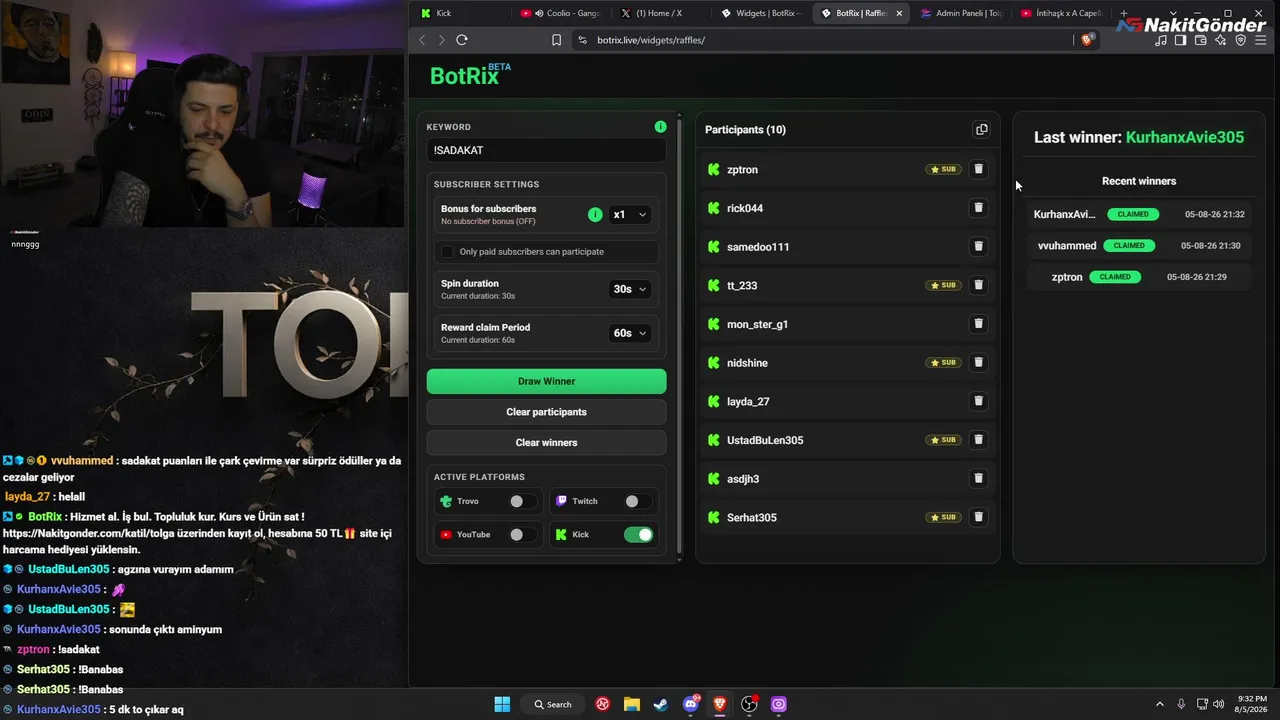Click the subscriber bonus info icon
The height and width of the screenshot is (720, 1280).
595,214
